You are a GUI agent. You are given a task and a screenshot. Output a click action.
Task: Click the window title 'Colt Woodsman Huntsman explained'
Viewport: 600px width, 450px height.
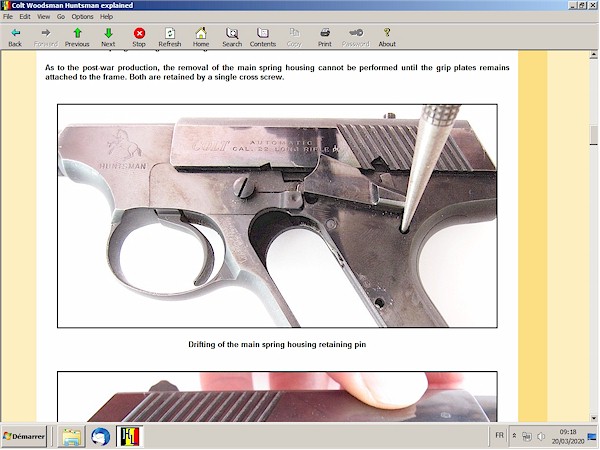(72, 5)
